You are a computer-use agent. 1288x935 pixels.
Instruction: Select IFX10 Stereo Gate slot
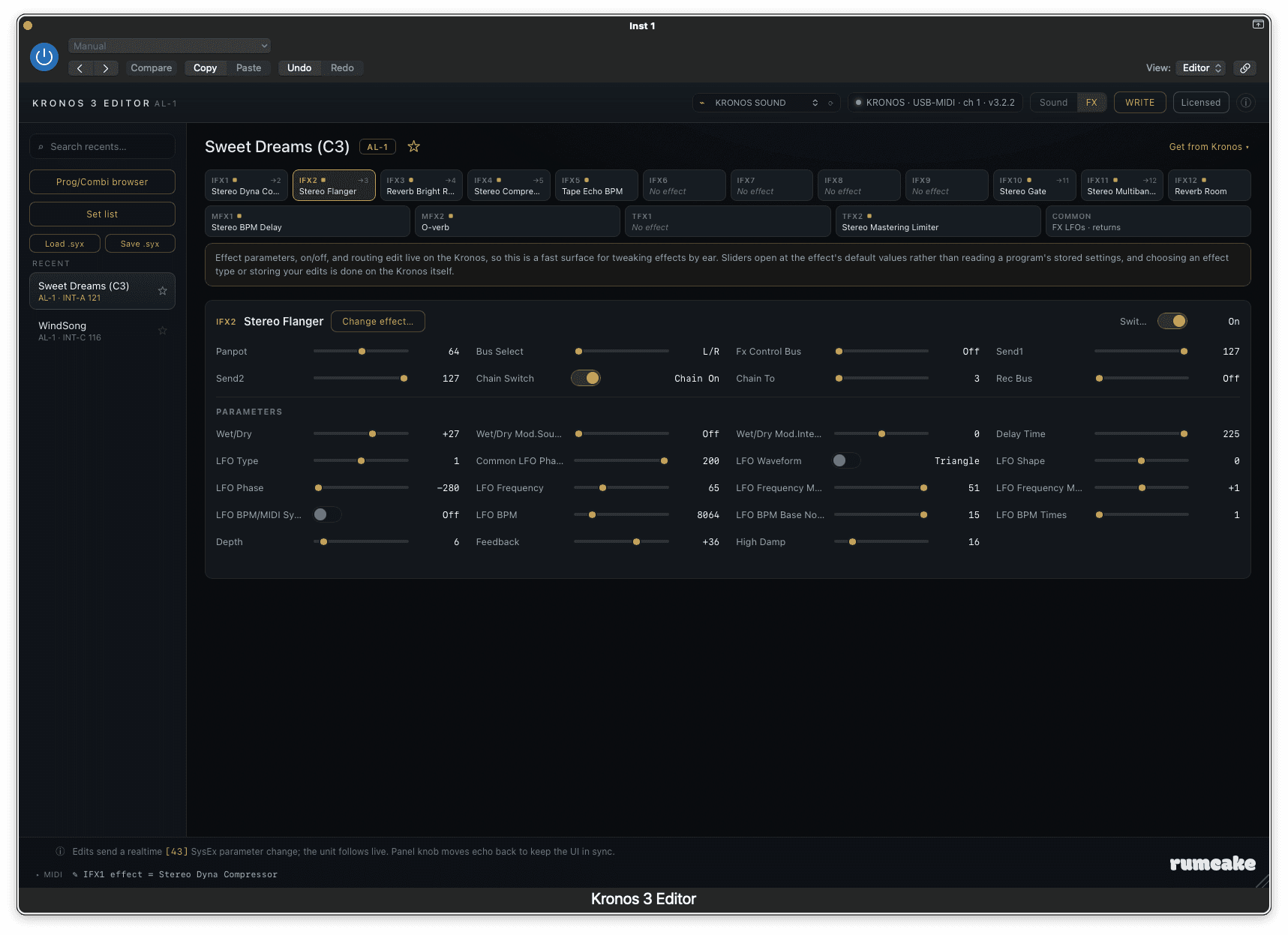click(1034, 185)
